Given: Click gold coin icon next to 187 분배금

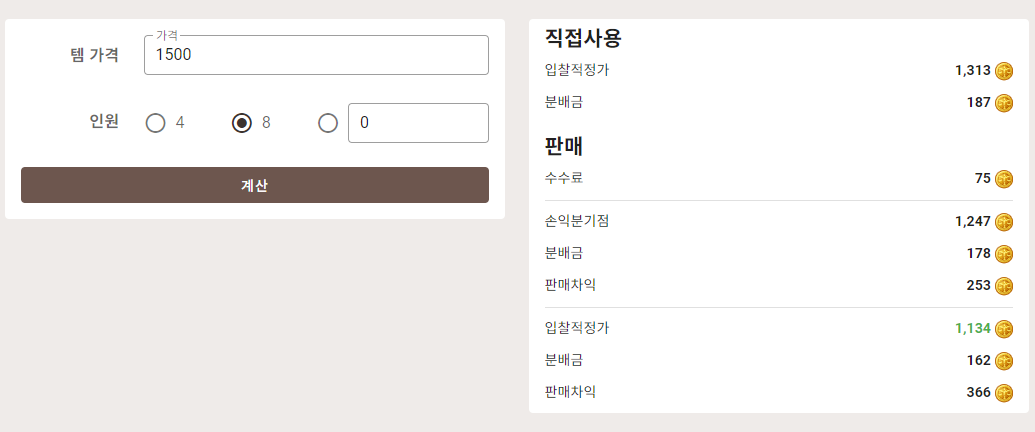Looking at the screenshot, I should point(1003,102).
